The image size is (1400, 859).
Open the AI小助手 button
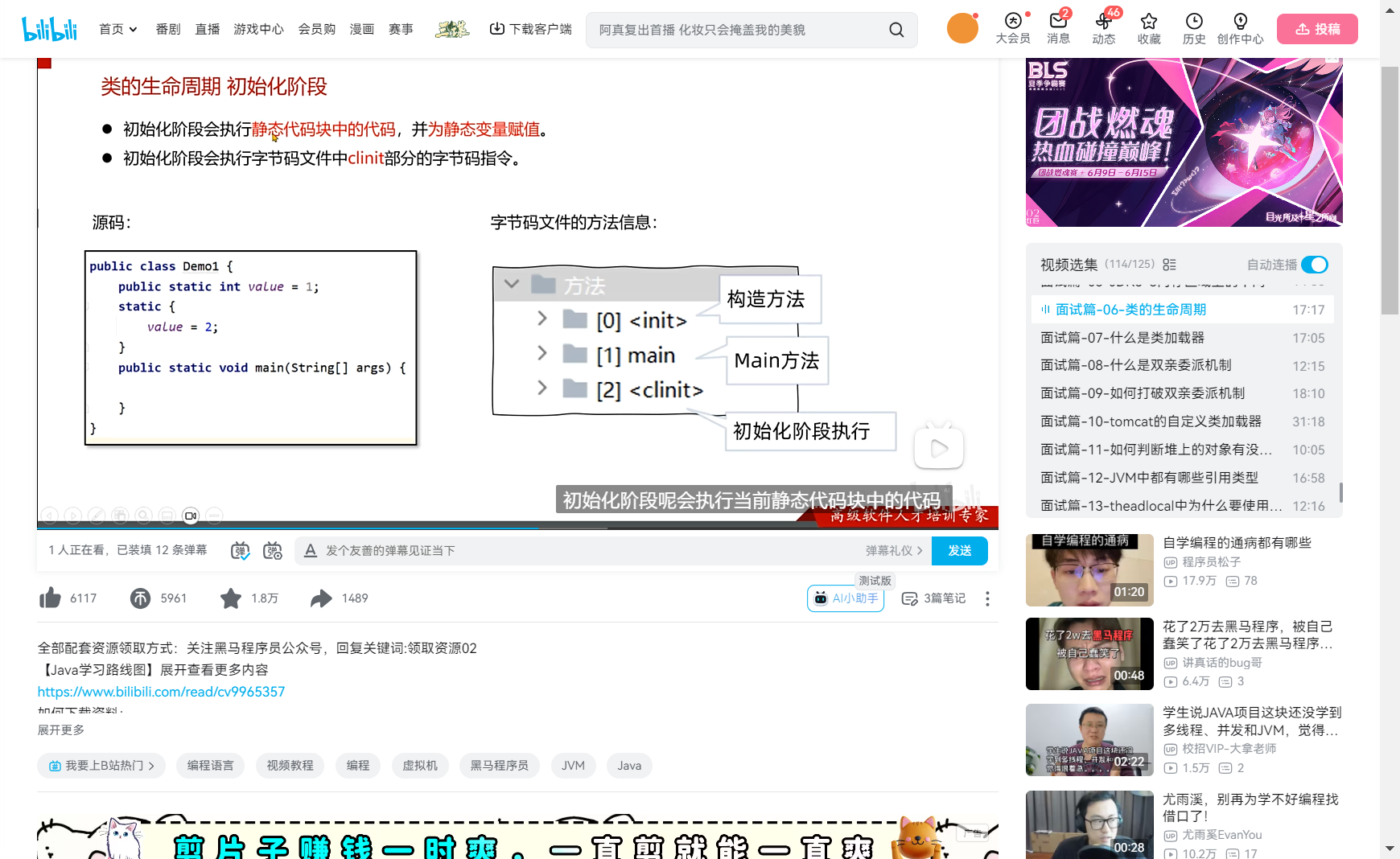846,598
